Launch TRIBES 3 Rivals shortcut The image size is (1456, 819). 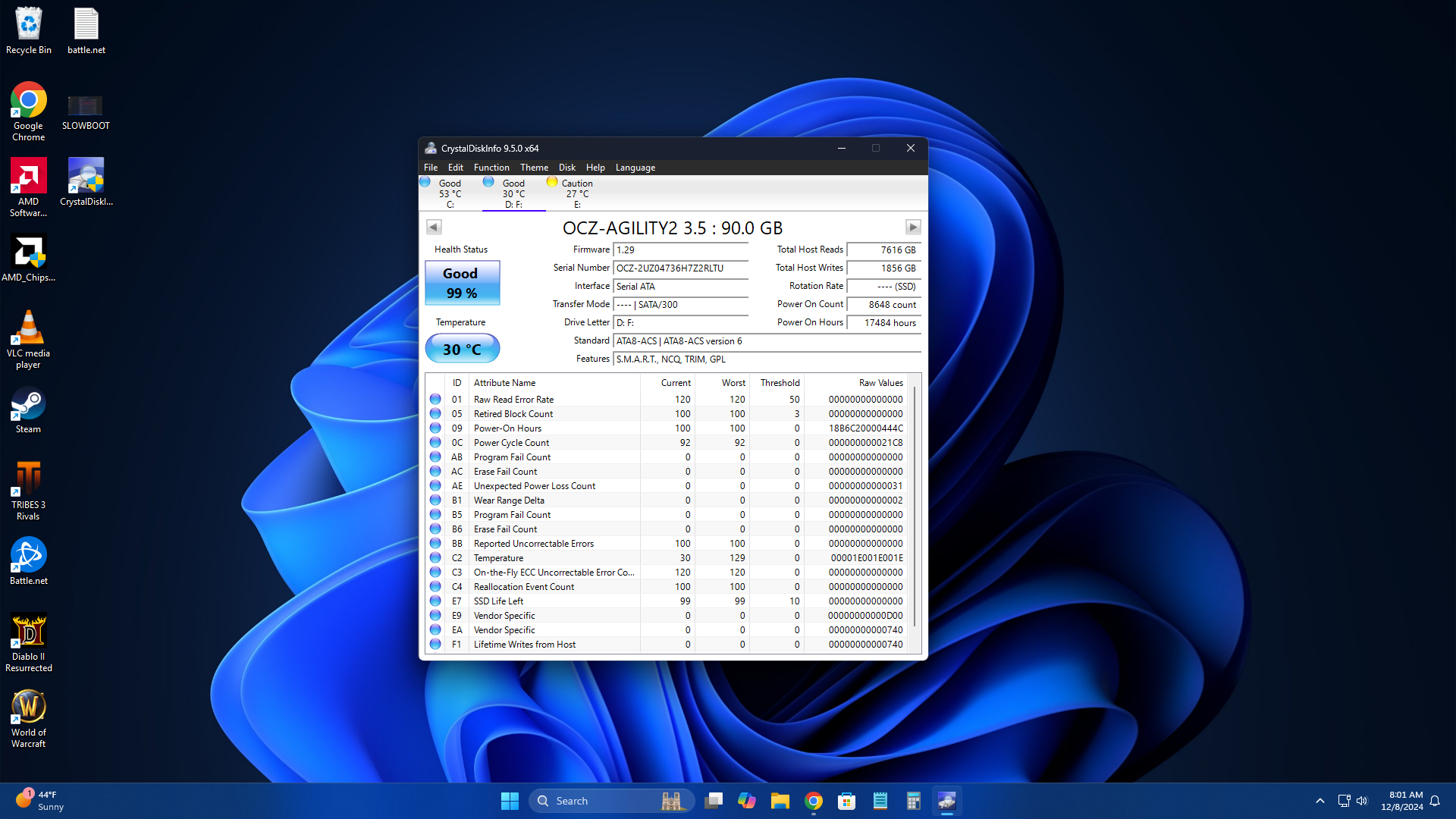point(29,491)
